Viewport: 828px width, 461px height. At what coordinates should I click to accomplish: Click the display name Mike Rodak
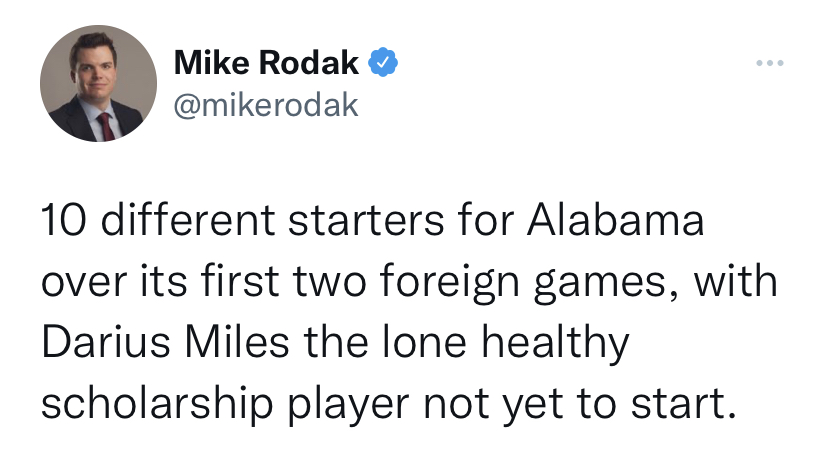[266, 62]
